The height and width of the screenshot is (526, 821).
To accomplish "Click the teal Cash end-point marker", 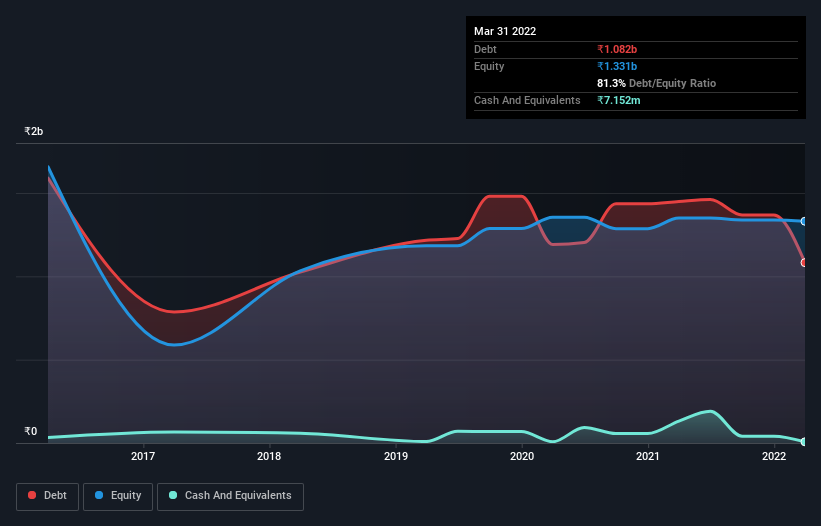I will click(x=804, y=442).
